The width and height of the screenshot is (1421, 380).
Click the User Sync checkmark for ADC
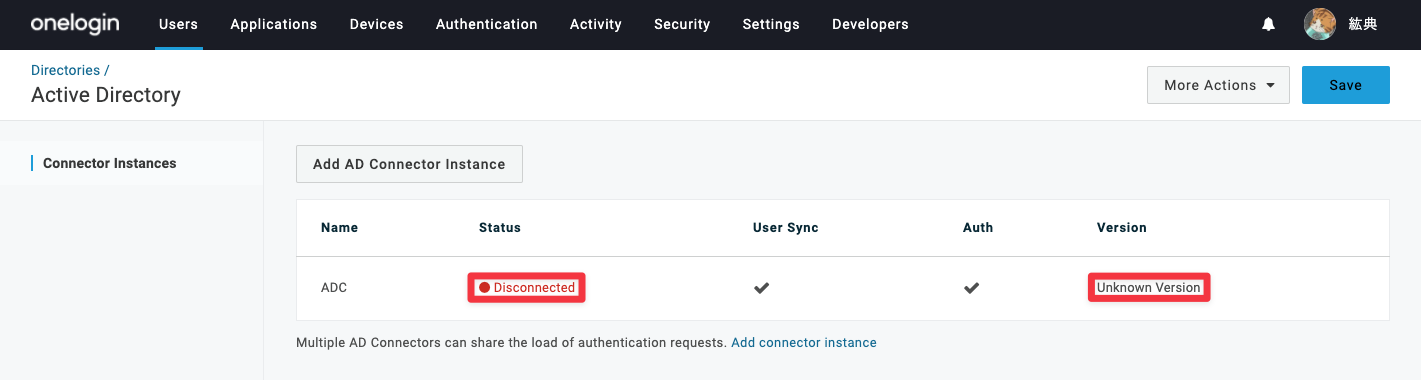[x=761, y=288]
